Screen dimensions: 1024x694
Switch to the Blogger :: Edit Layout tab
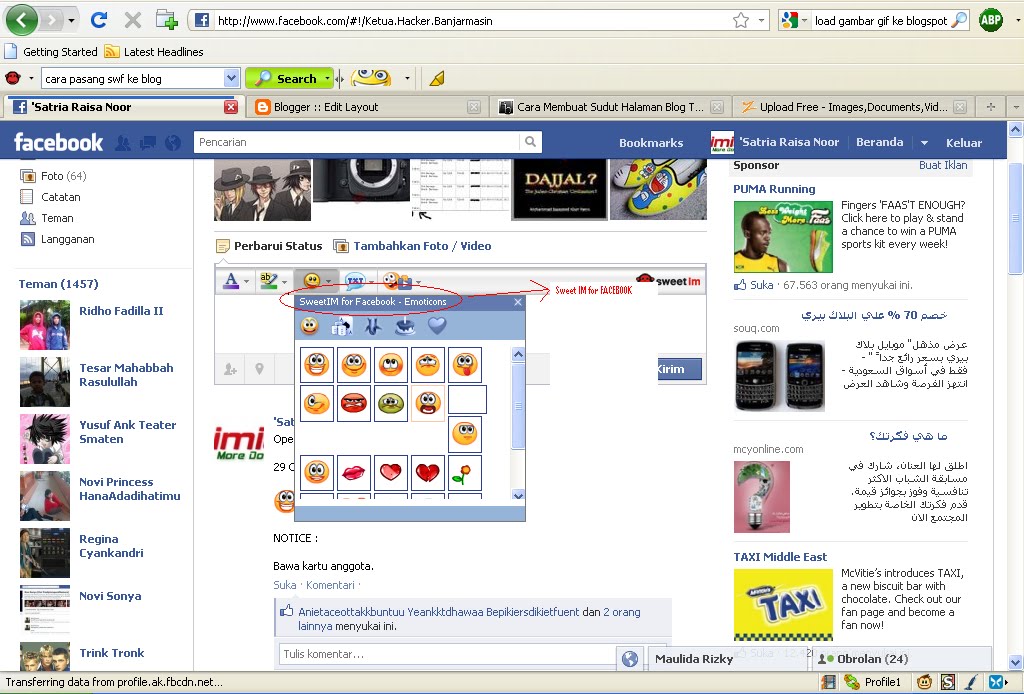[x=368, y=107]
